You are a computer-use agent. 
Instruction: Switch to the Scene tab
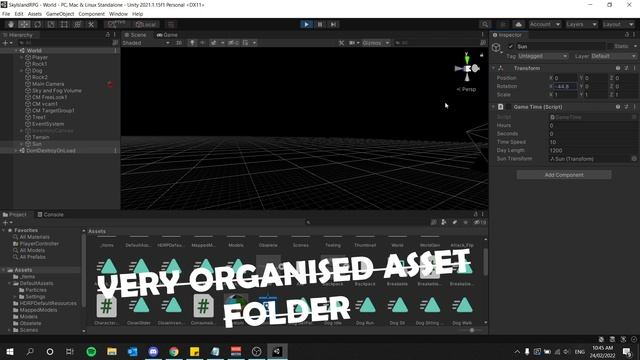(x=136, y=35)
